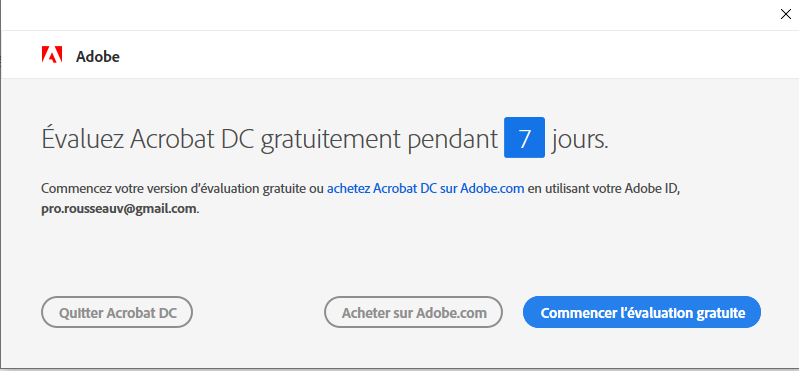The height and width of the screenshot is (371, 799).
Task: Click the word gratuitement in the headline
Action: (x=330, y=140)
